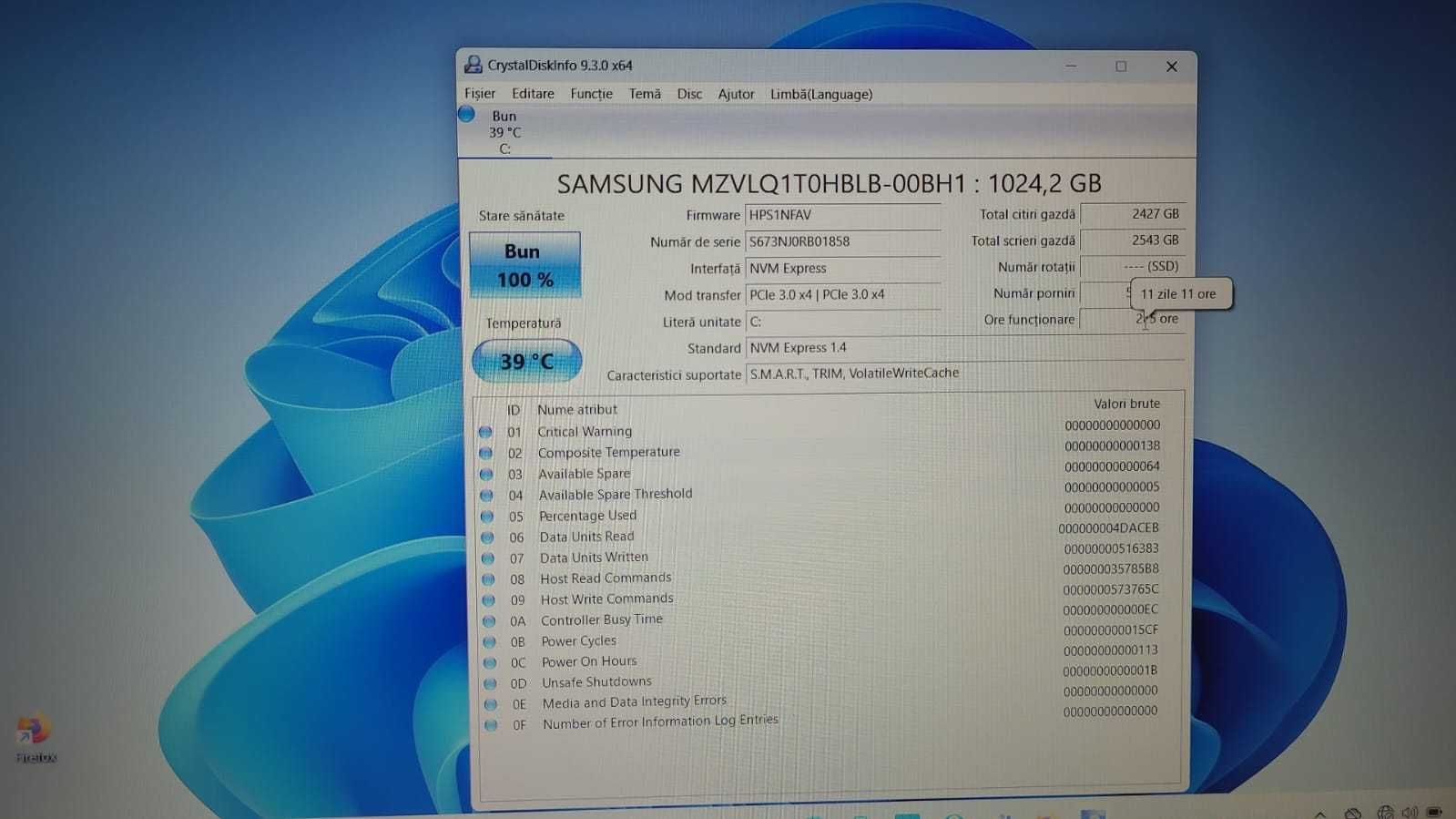The image size is (1456, 819).
Task: Click the Firmware field HPS1NFAV
Action: click(x=842, y=215)
